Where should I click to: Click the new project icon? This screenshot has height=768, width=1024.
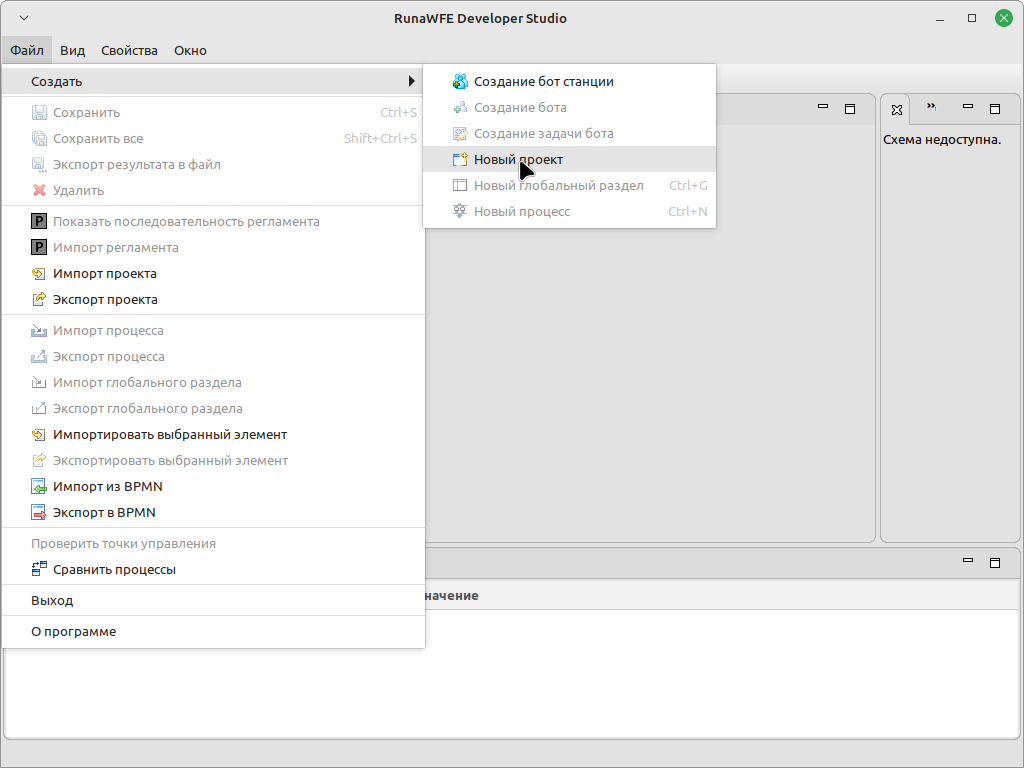pos(460,159)
